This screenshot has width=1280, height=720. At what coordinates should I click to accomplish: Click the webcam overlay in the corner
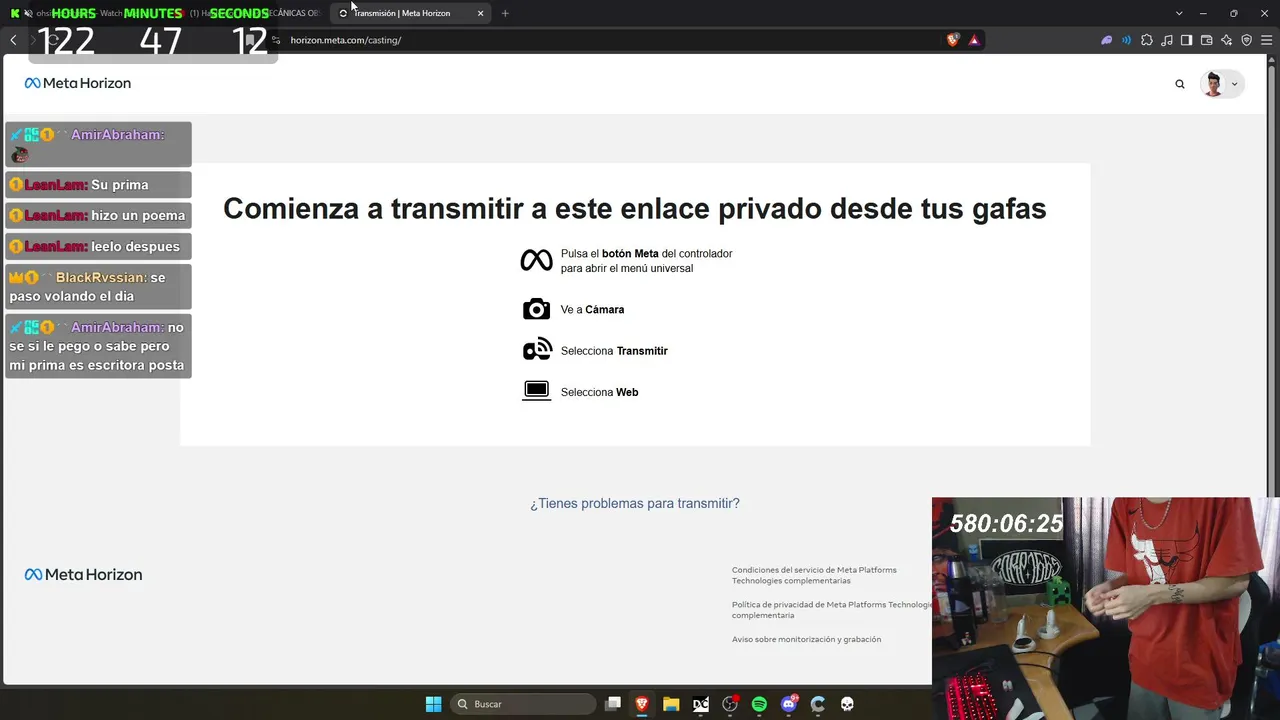pos(1106,608)
